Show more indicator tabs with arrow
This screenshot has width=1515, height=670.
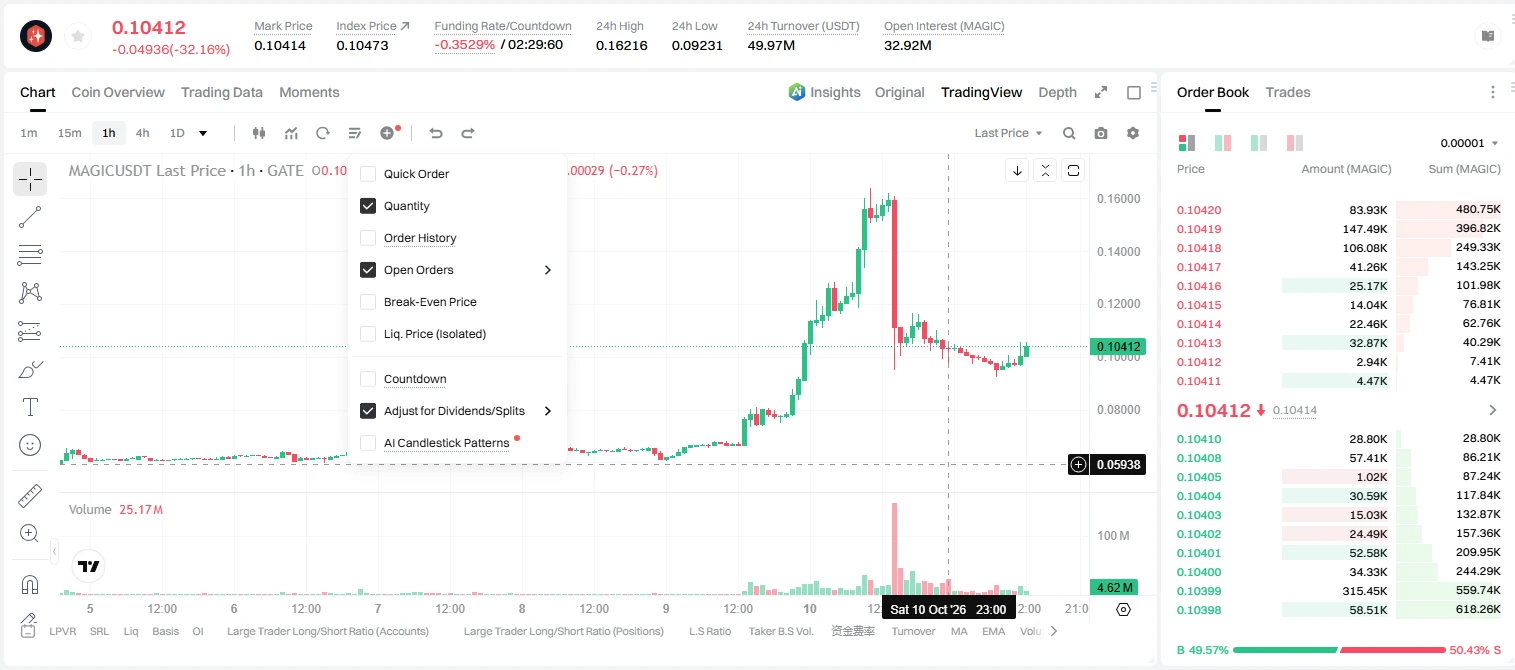tap(1053, 631)
